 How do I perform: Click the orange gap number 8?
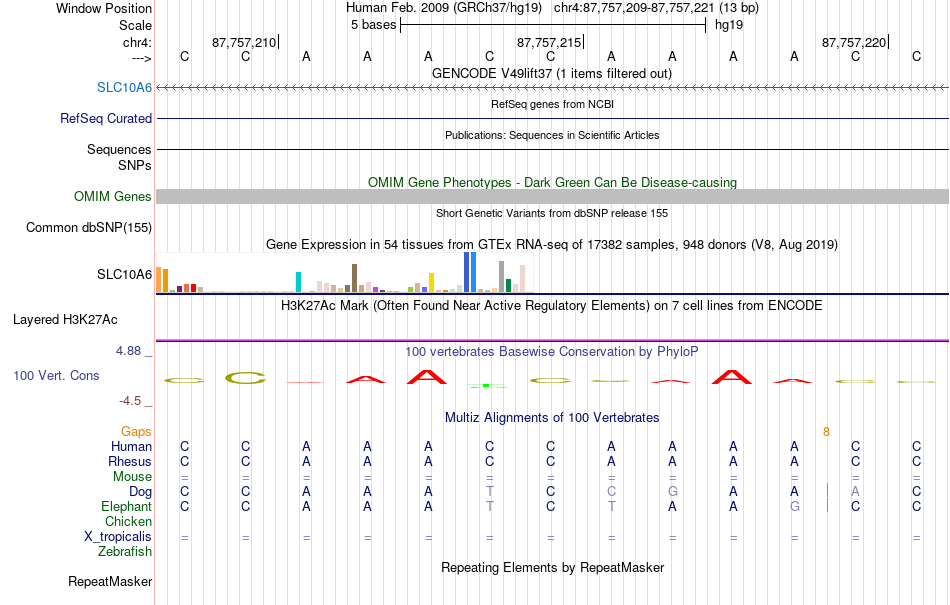(x=826, y=432)
